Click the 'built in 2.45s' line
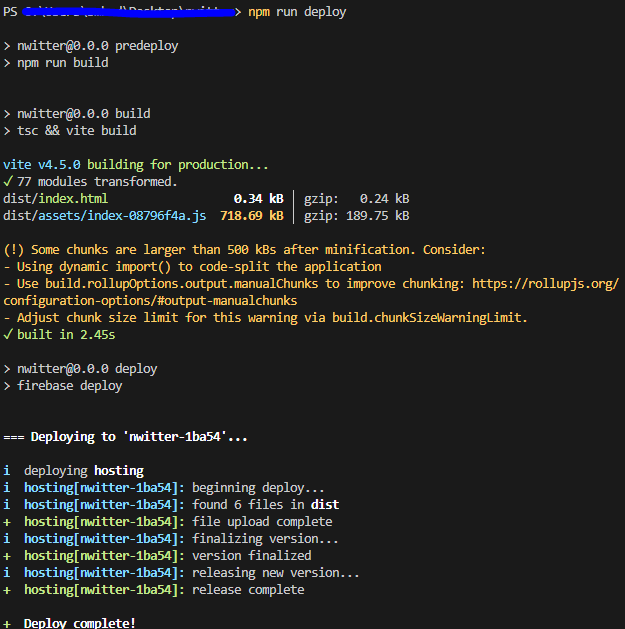This screenshot has height=629, width=625. [59, 335]
